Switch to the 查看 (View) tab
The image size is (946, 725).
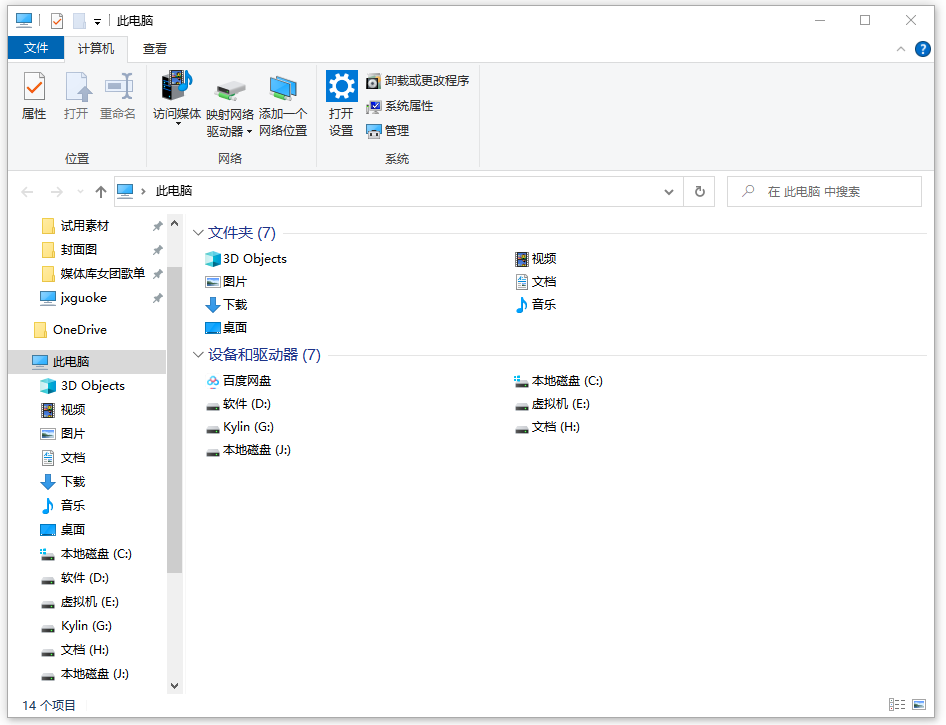155,48
